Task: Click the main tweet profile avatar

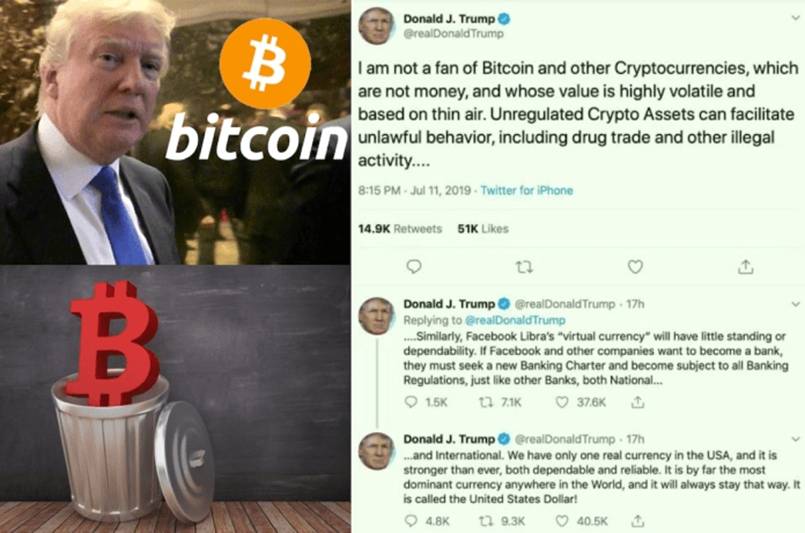Action: (376, 26)
